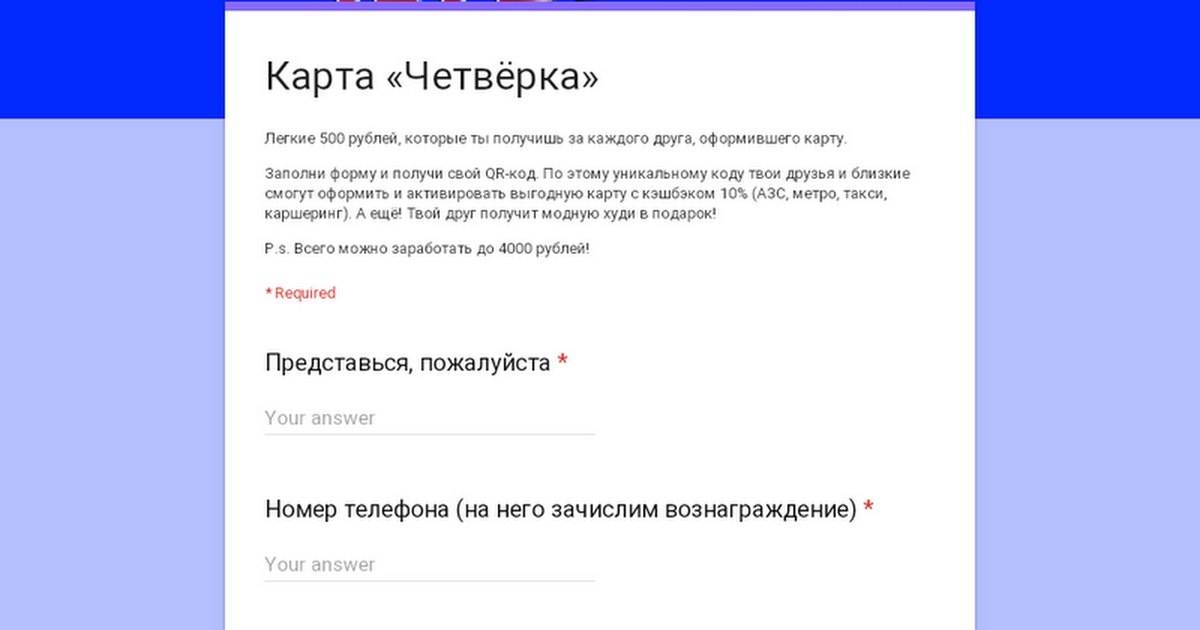Select the form title 'Карта «Четвёрка»'
Image resolution: width=1200 pixels, height=630 pixels.
pos(432,77)
